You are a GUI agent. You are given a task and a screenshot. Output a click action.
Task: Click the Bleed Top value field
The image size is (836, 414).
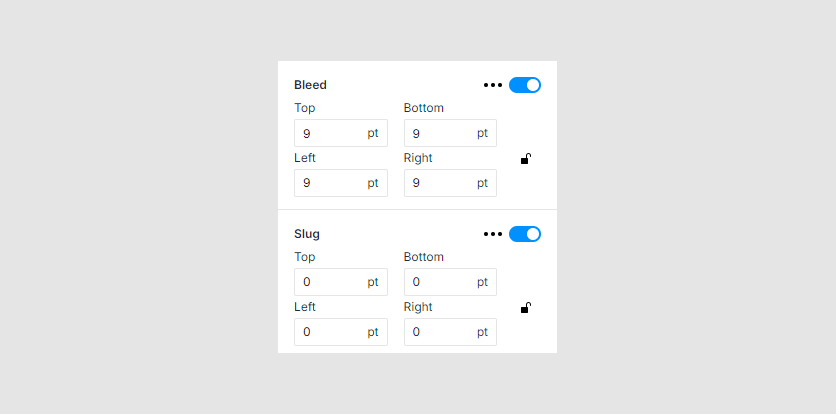point(328,133)
